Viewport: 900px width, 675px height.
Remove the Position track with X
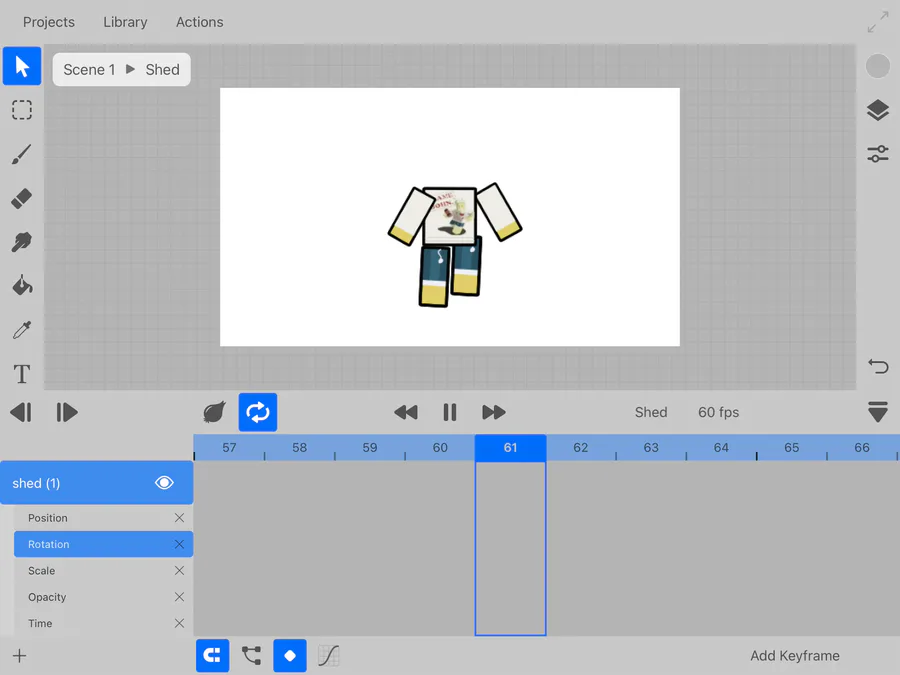click(179, 518)
